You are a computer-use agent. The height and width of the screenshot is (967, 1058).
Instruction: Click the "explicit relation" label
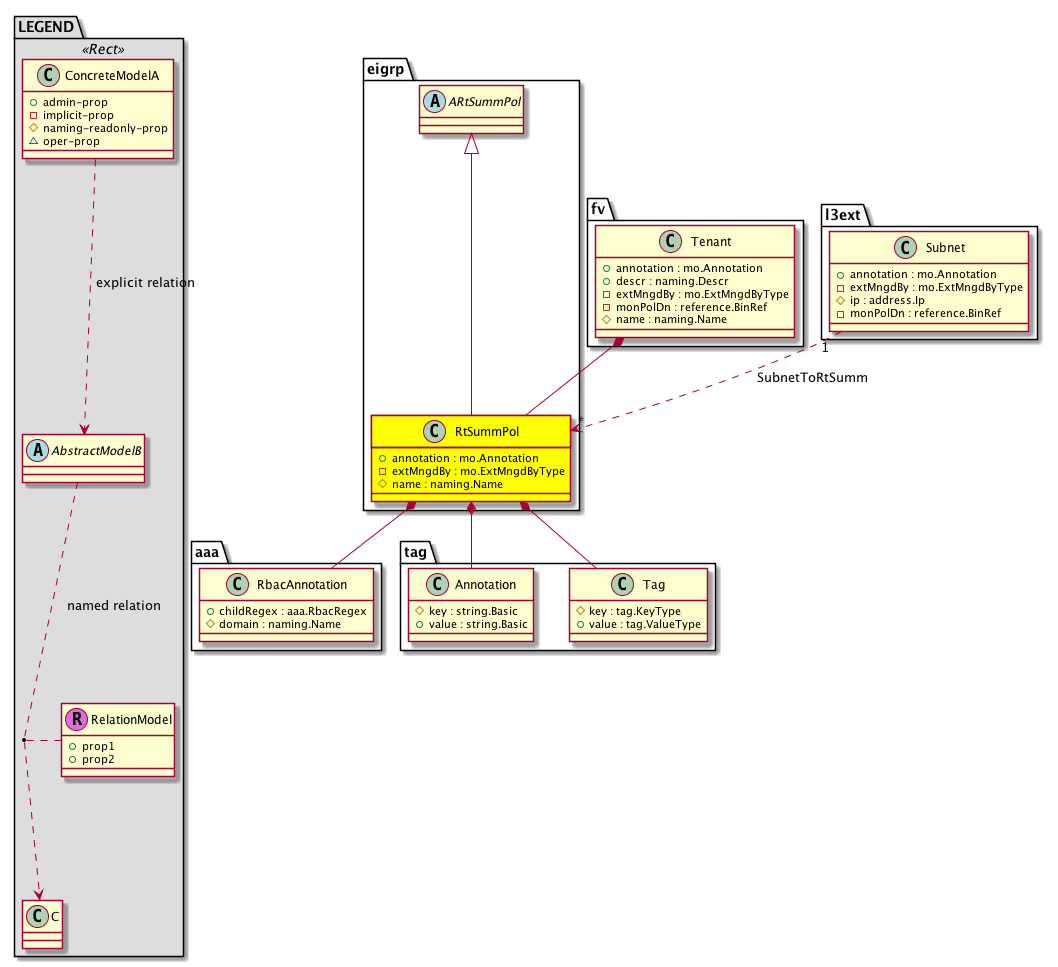[145, 283]
